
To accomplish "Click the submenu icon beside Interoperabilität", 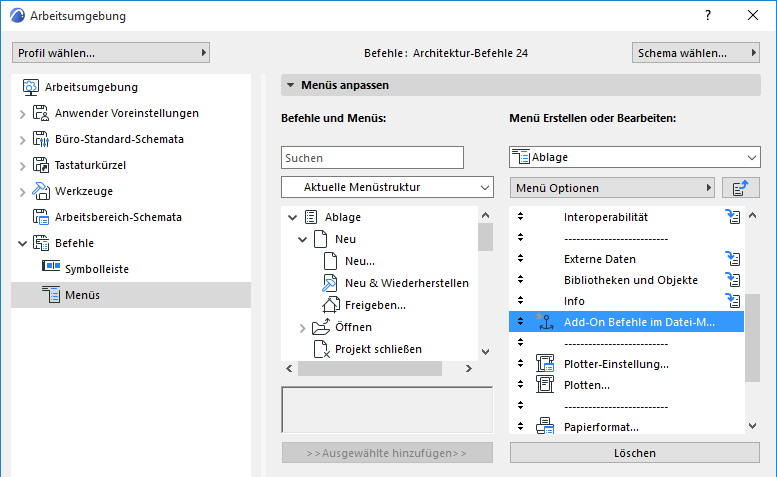I will [733, 217].
